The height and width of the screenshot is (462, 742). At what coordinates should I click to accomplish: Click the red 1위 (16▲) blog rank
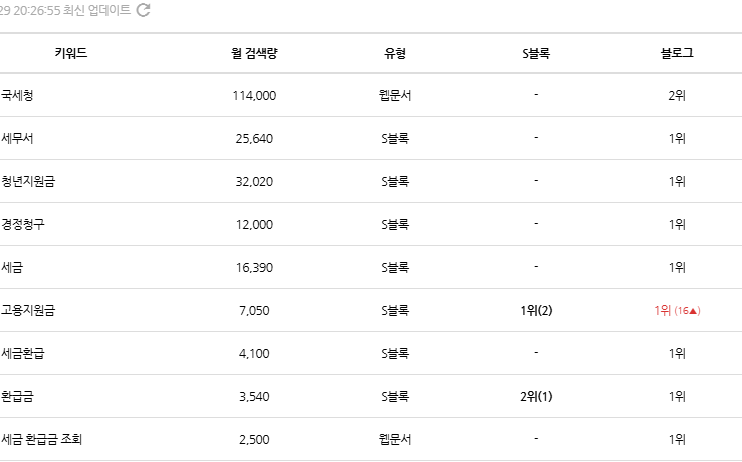point(677,311)
